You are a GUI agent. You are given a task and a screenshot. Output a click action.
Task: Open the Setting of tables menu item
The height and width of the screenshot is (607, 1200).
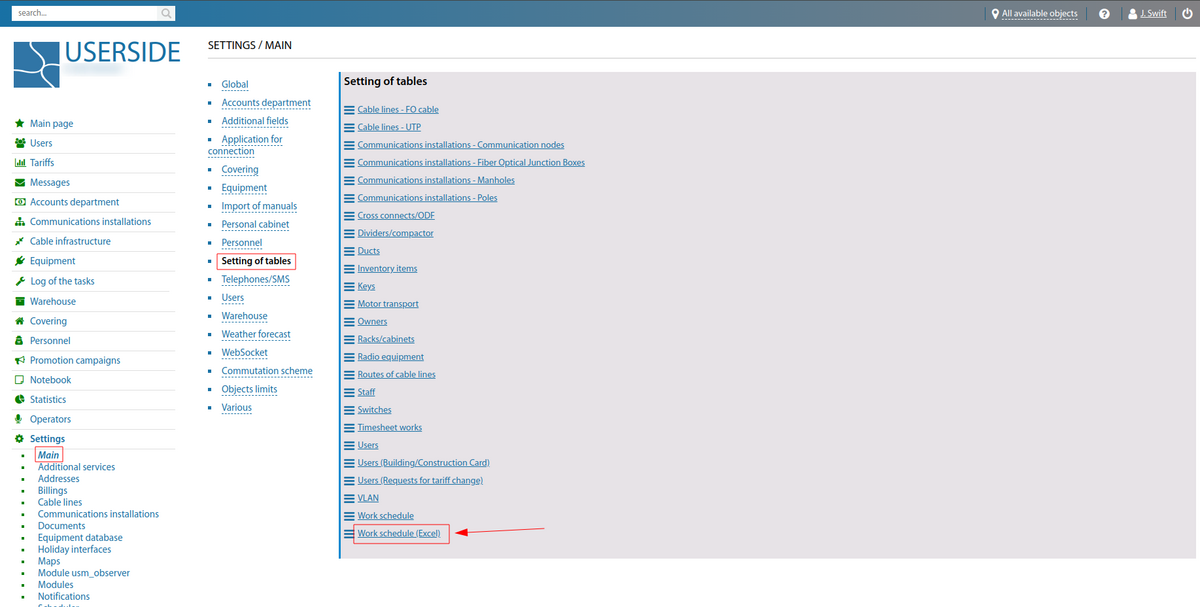click(256, 260)
